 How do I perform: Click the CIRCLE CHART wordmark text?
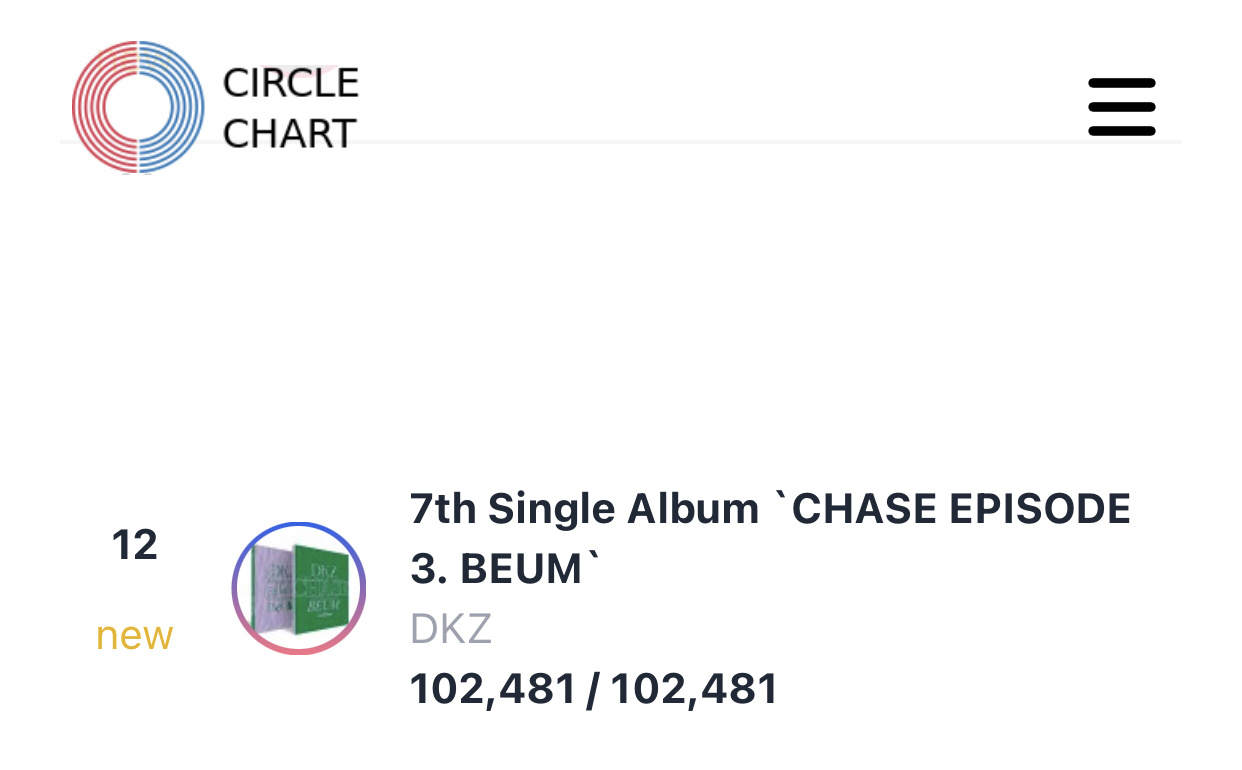click(290, 107)
